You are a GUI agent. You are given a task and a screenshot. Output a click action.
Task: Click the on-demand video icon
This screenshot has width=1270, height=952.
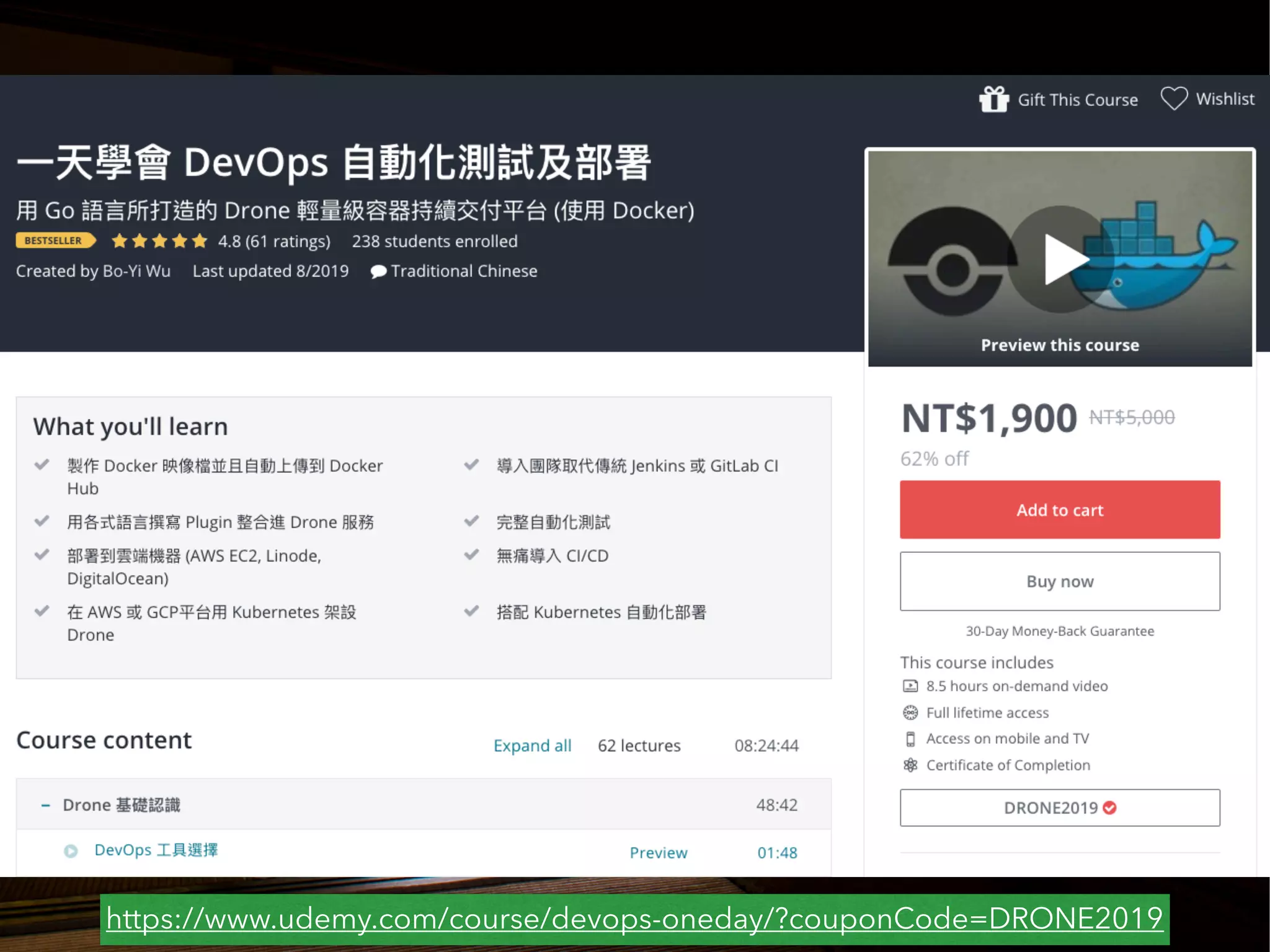910,686
